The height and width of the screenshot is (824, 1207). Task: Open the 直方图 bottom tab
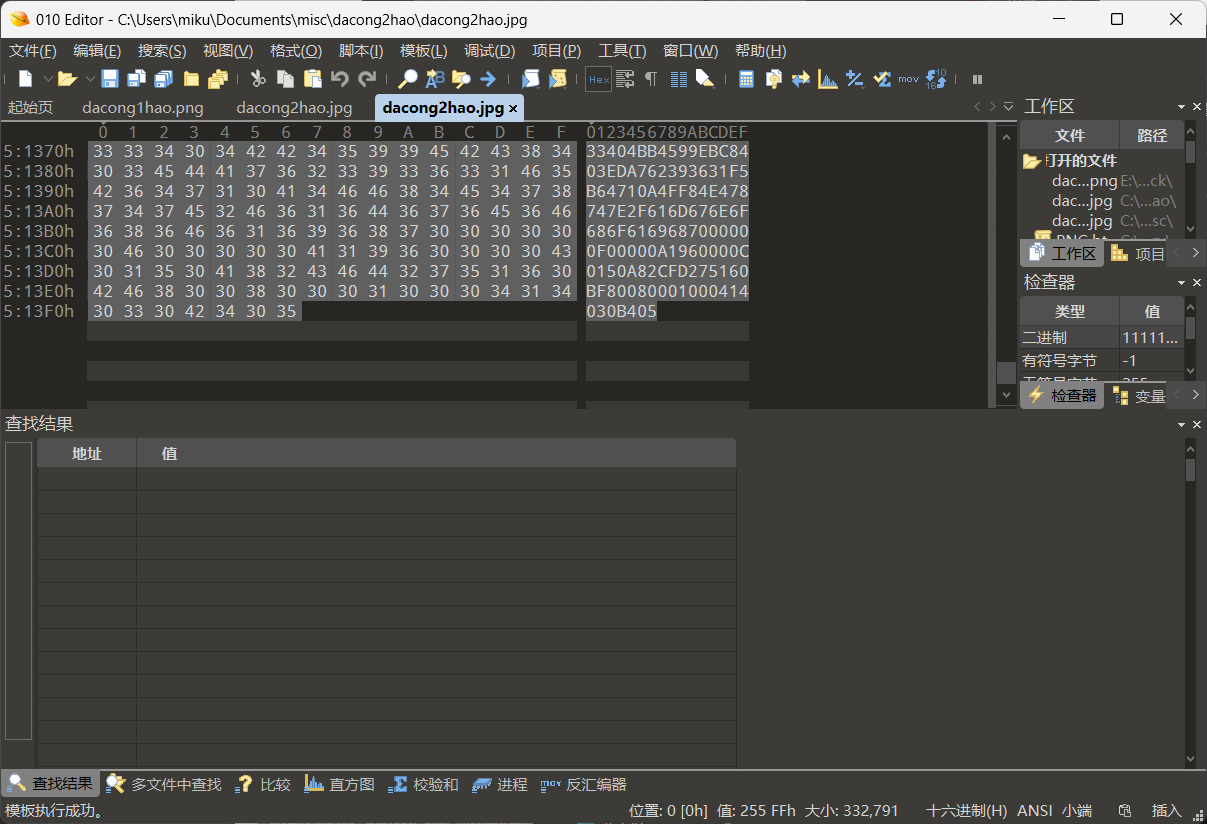[x=339, y=785]
